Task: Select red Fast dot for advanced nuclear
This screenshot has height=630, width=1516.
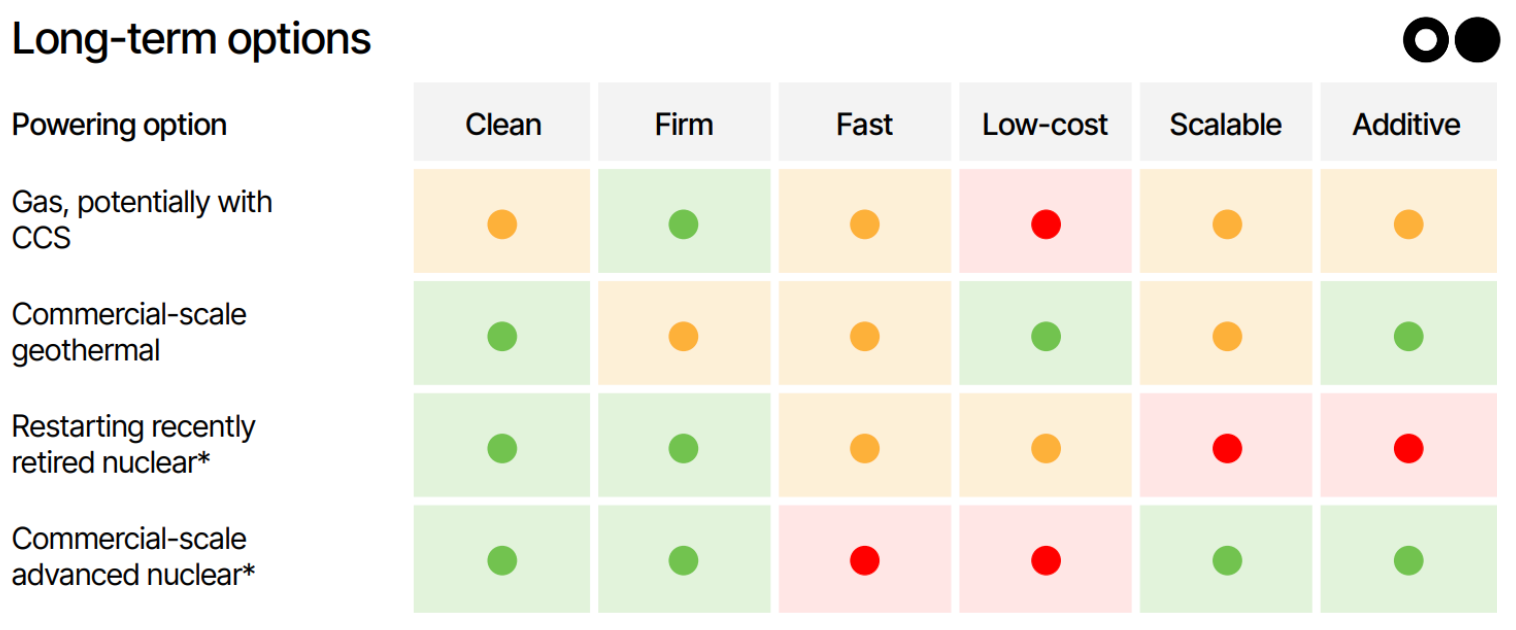Action: point(865,560)
